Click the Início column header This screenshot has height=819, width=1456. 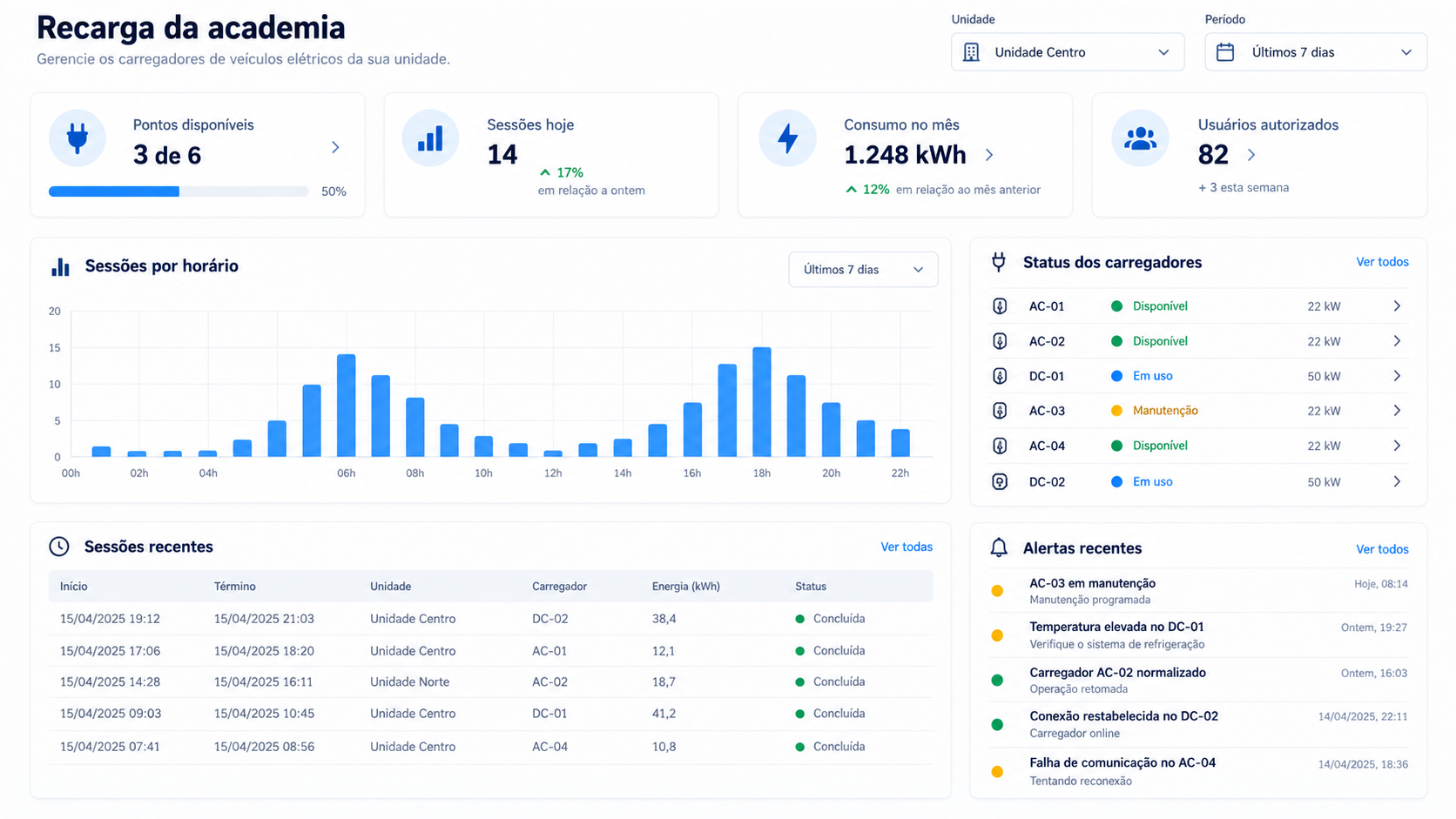pos(74,587)
